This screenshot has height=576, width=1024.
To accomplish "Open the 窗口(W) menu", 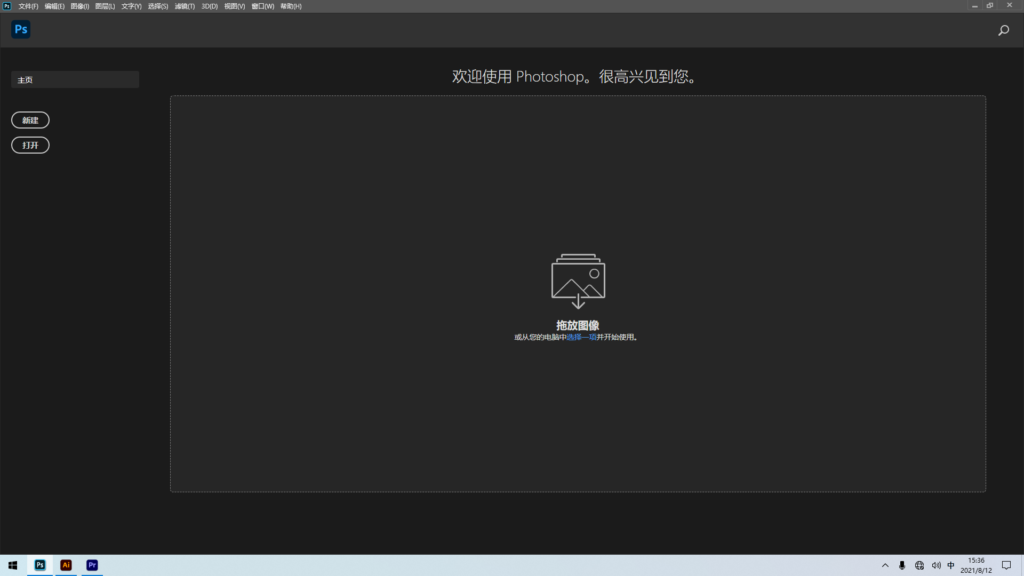I will 263,6.
